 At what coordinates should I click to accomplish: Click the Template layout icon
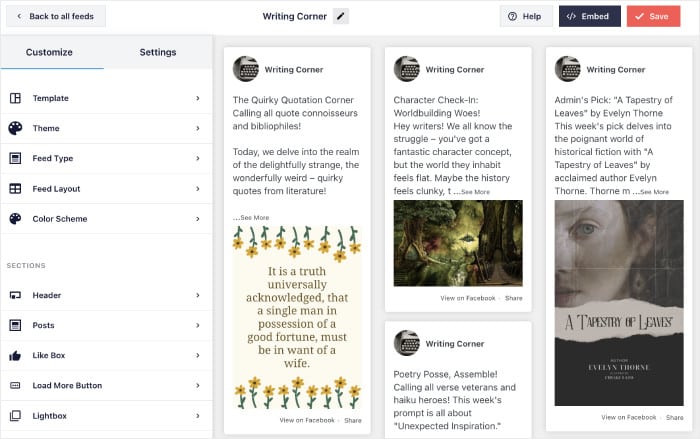click(x=15, y=98)
